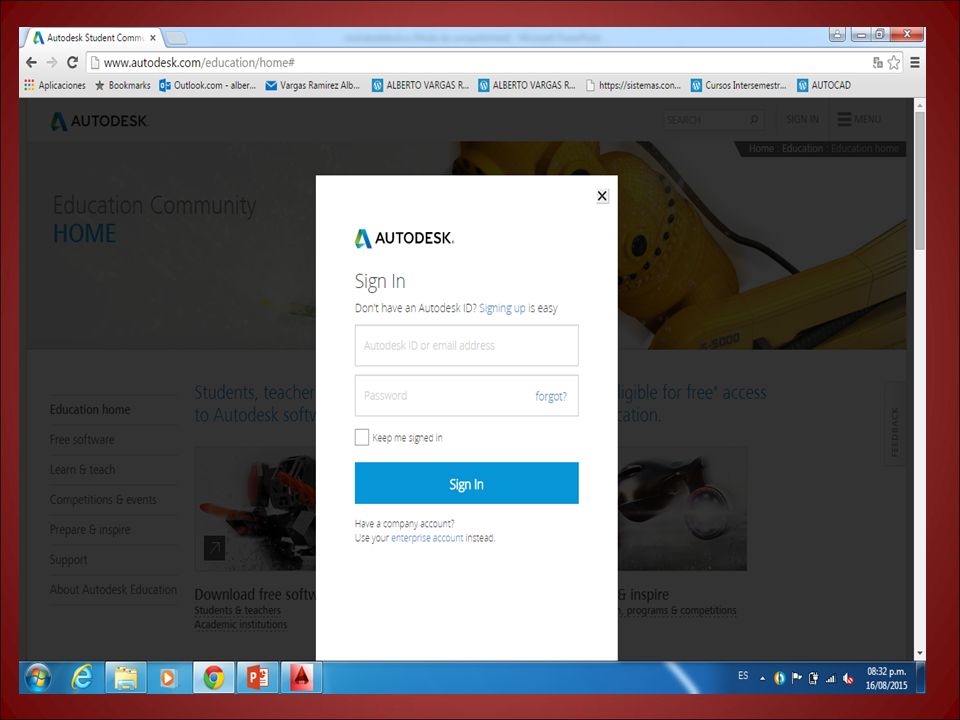Close the Autodesk Student Community tab
The width and height of the screenshot is (960, 720).
(x=152, y=38)
